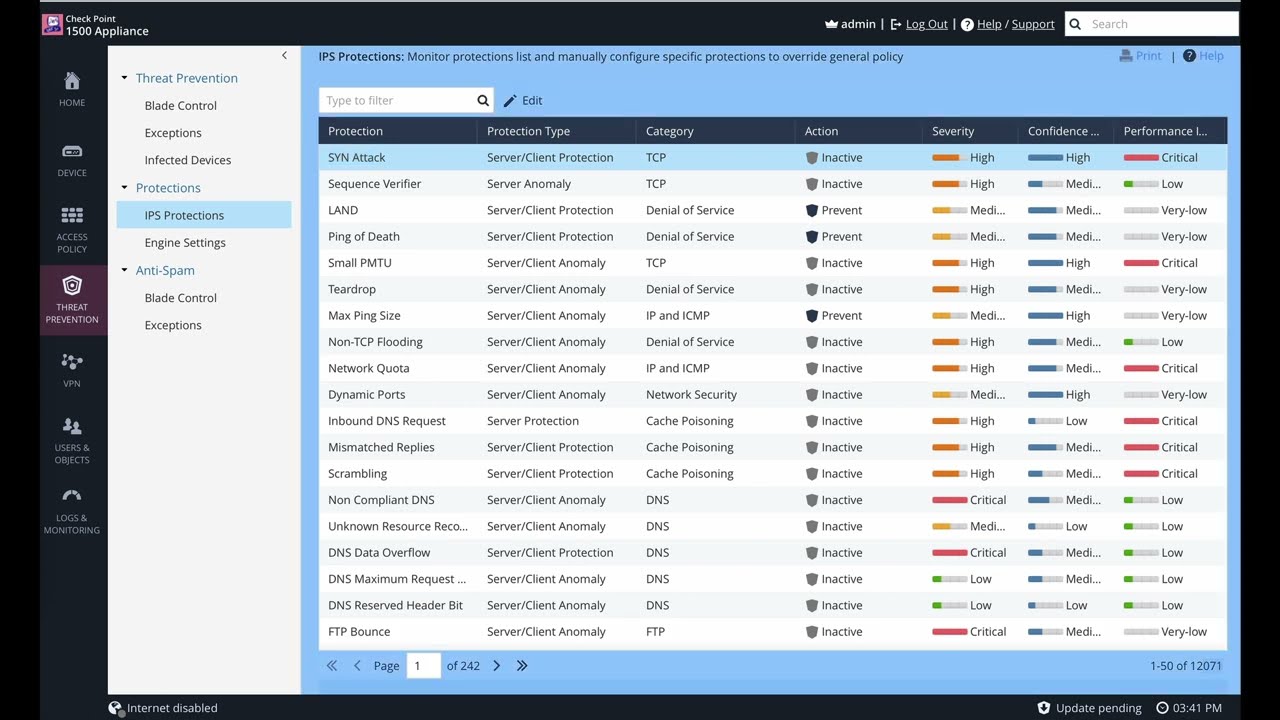Collapse the navigation panel chevron
Image resolution: width=1280 pixels, height=720 pixels.
point(284,56)
